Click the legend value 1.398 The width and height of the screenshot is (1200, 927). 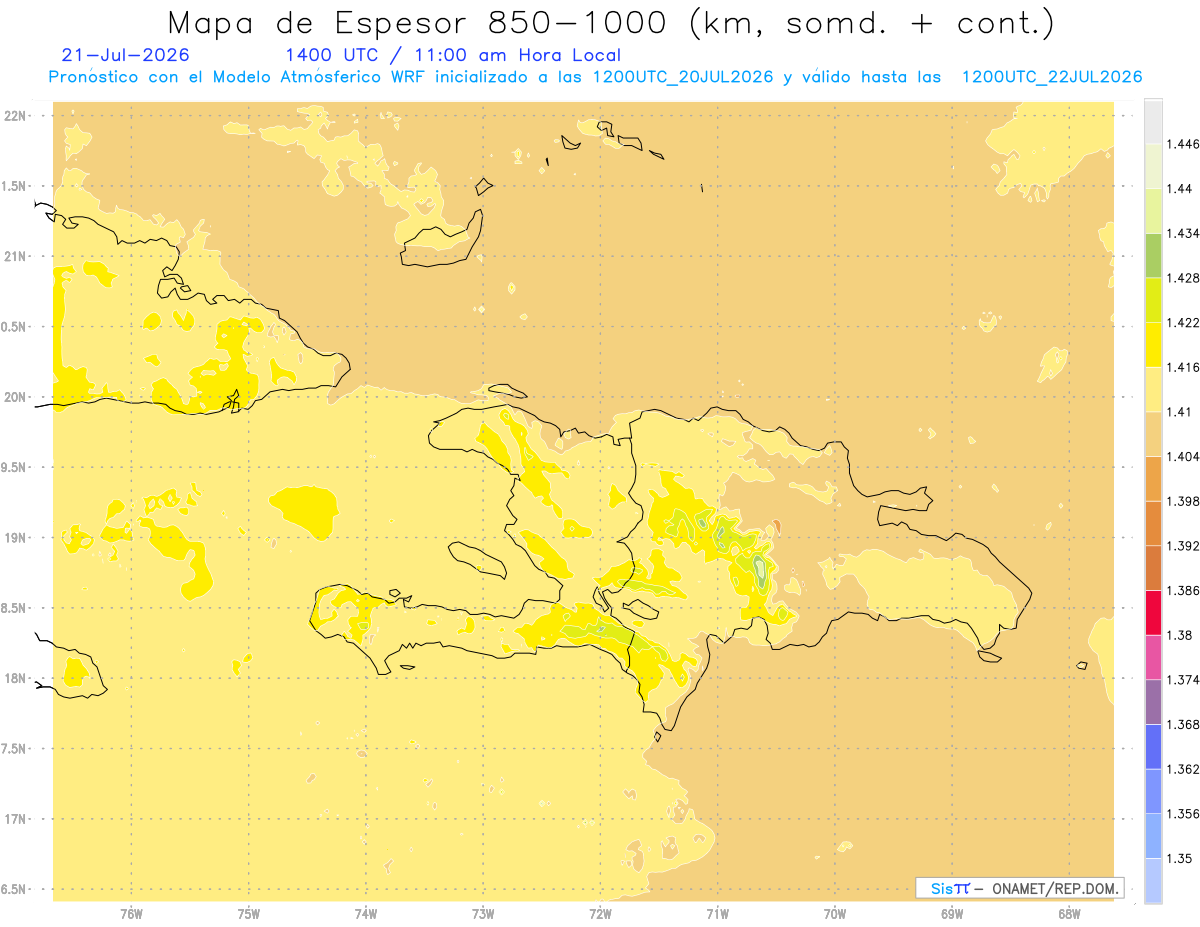[1185, 501]
